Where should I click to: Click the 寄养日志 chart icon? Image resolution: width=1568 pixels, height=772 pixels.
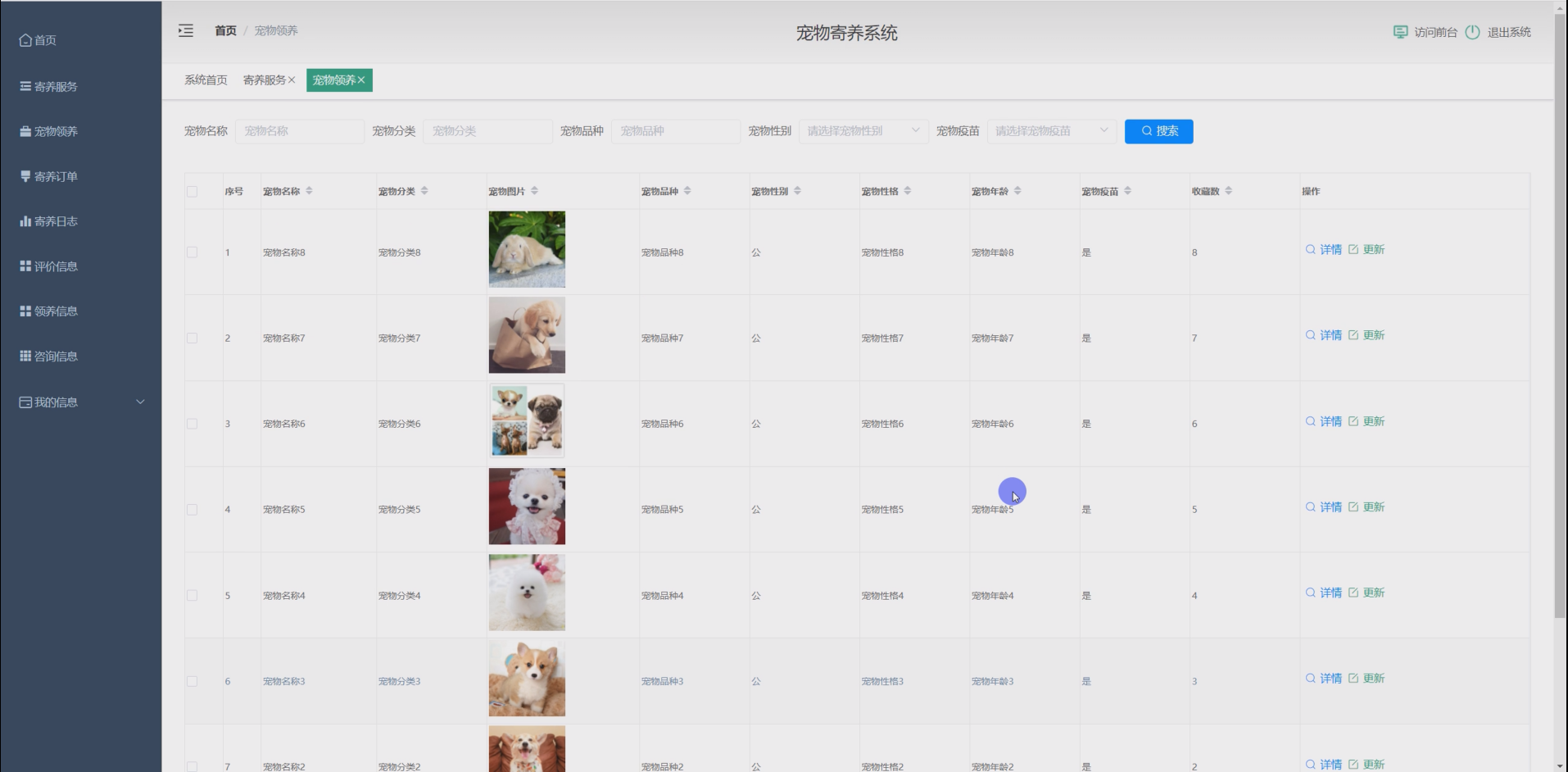point(25,221)
